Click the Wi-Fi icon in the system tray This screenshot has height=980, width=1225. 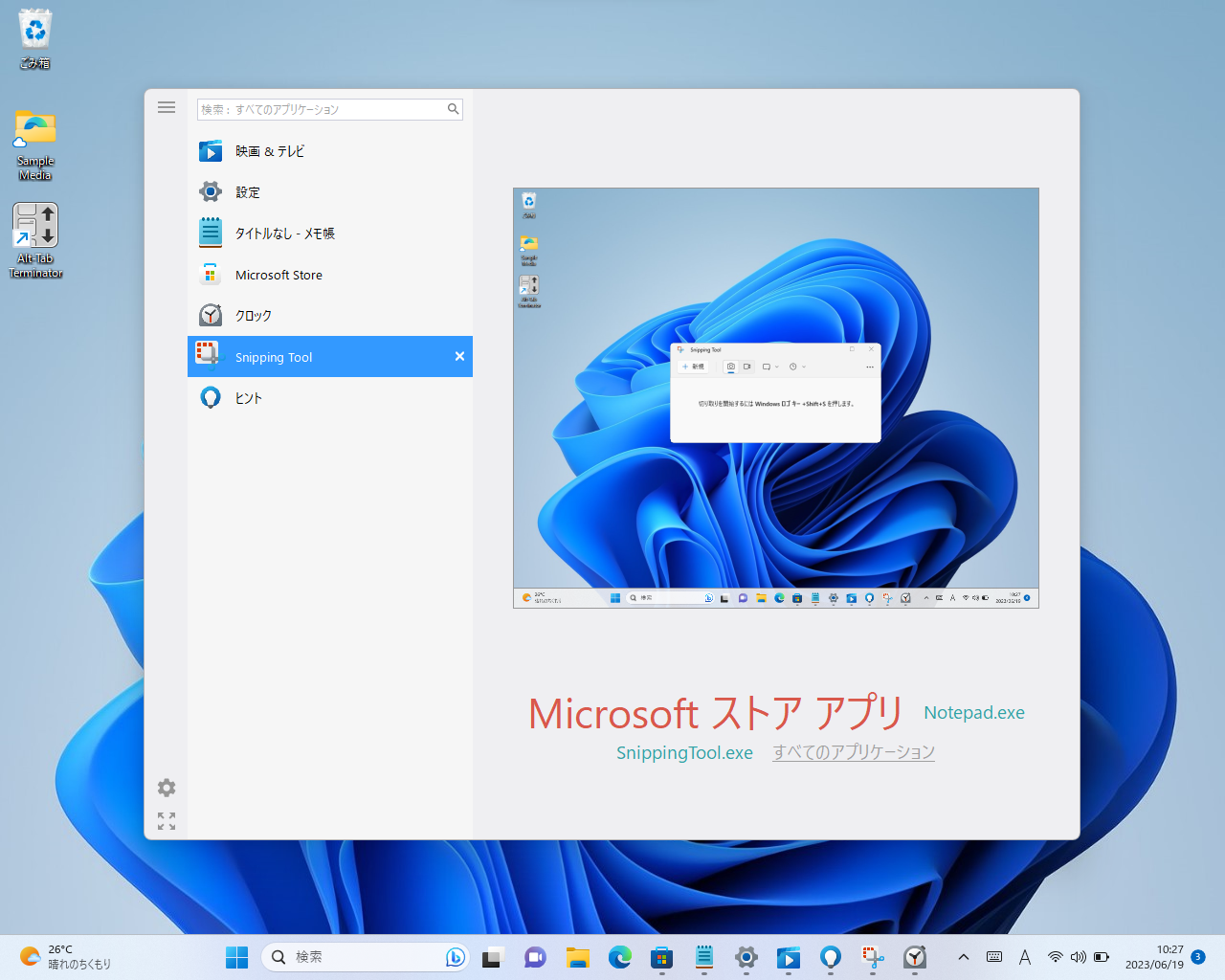pos(1055,956)
